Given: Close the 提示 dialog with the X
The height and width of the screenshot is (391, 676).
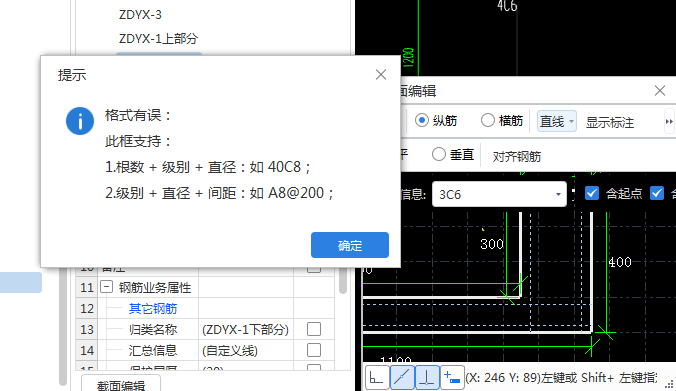Looking at the screenshot, I should pos(381,75).
